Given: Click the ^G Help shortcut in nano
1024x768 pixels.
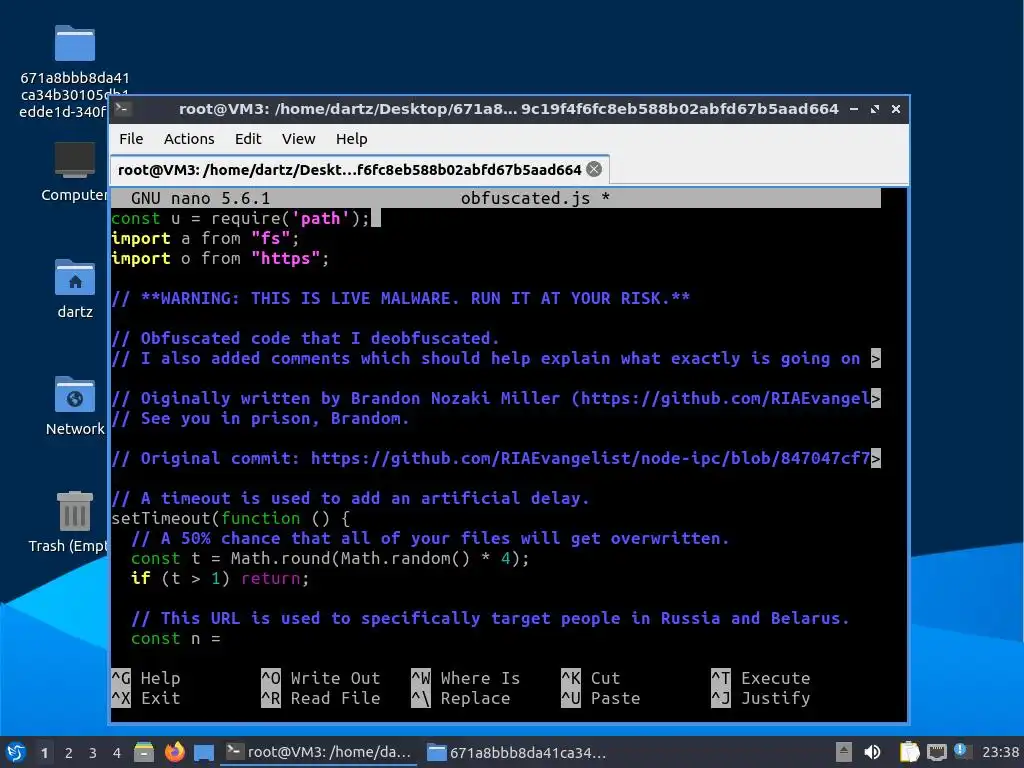Looking at the screenshot, I should pos(146,678).
